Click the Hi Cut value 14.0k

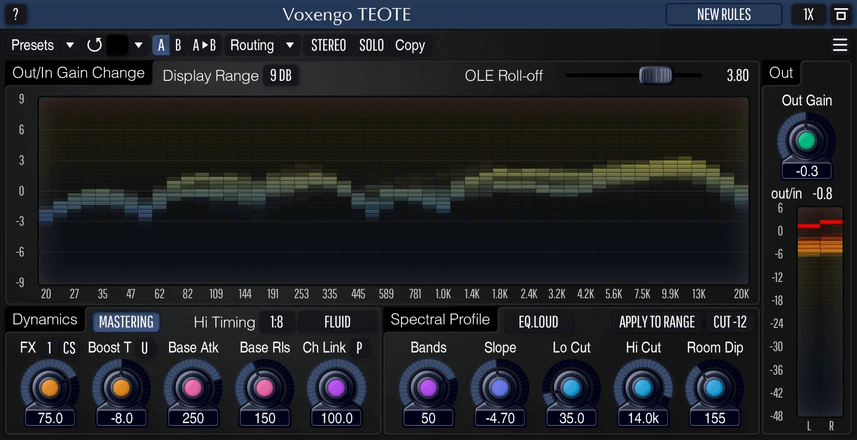[643, 419]
